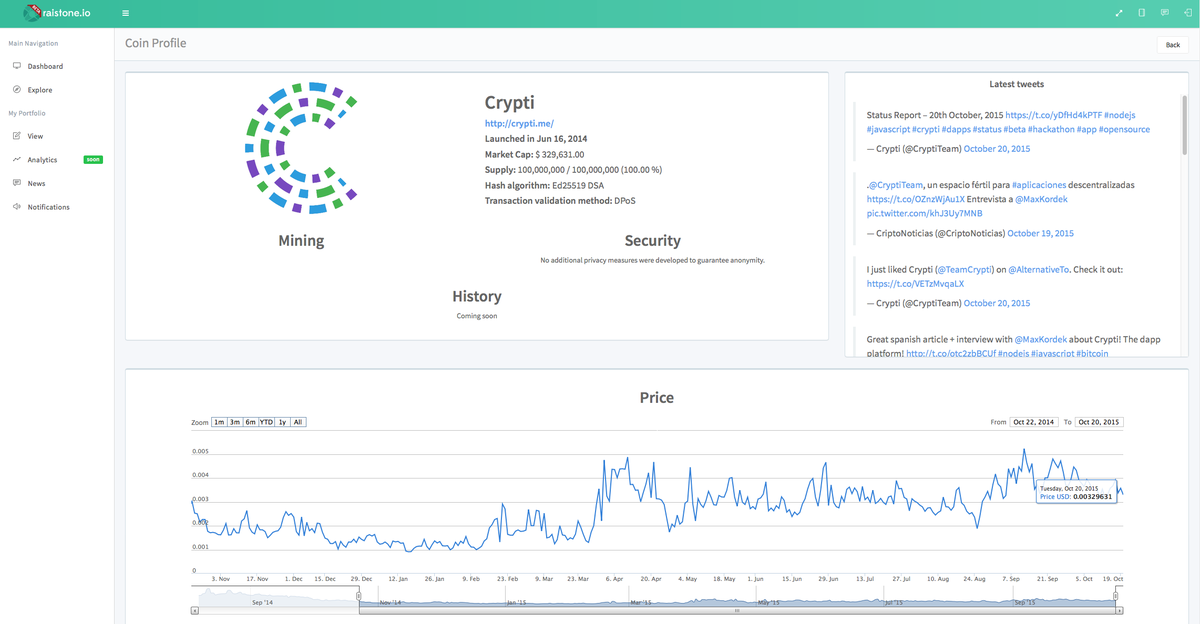The width and height of the screenshot is (1200, 624).
Task: Click the mobile device icon in header
Action: (1142, 13)
